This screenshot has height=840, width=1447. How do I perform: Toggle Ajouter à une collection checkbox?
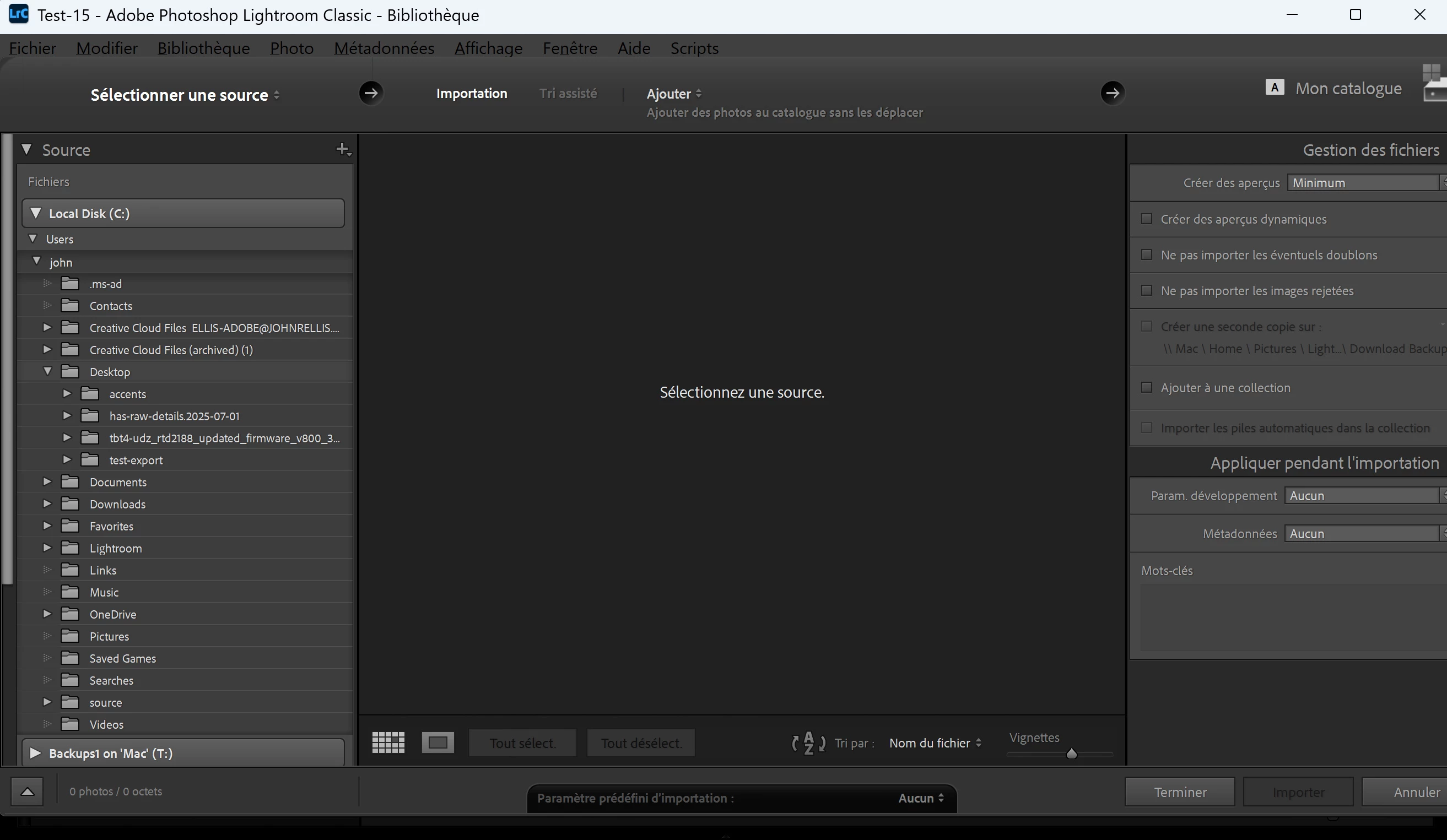[x=1147, y=388]
